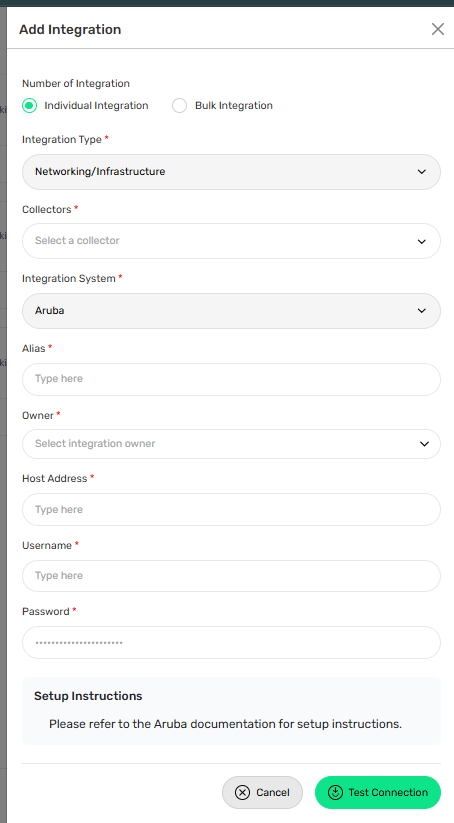Click the Integration Type chevron arrow
The image size is (454, 823).
tap(421, 172)
